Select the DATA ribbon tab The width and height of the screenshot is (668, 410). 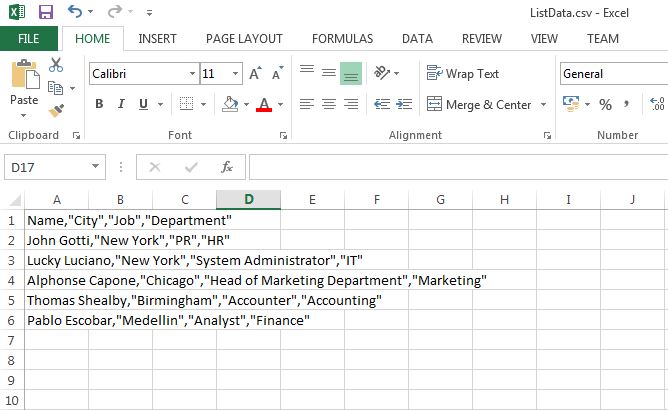(x=418, y=39)
